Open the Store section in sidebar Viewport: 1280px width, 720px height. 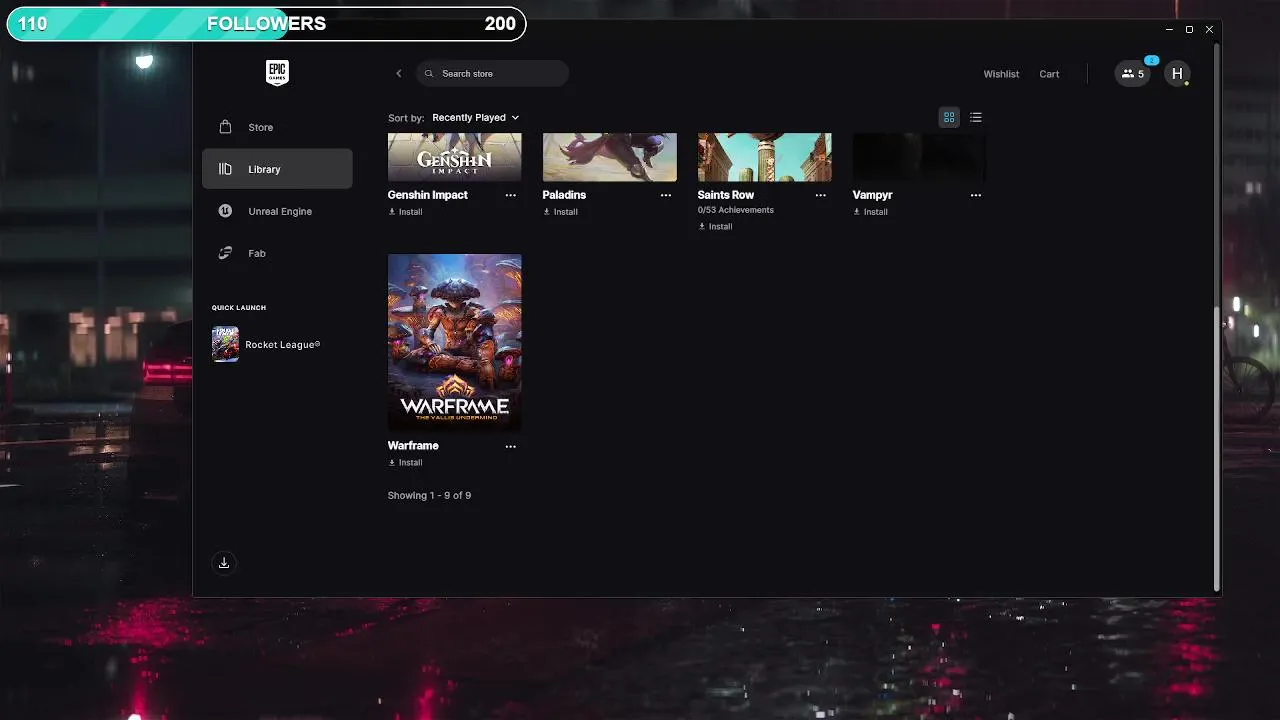coord(277,127)
